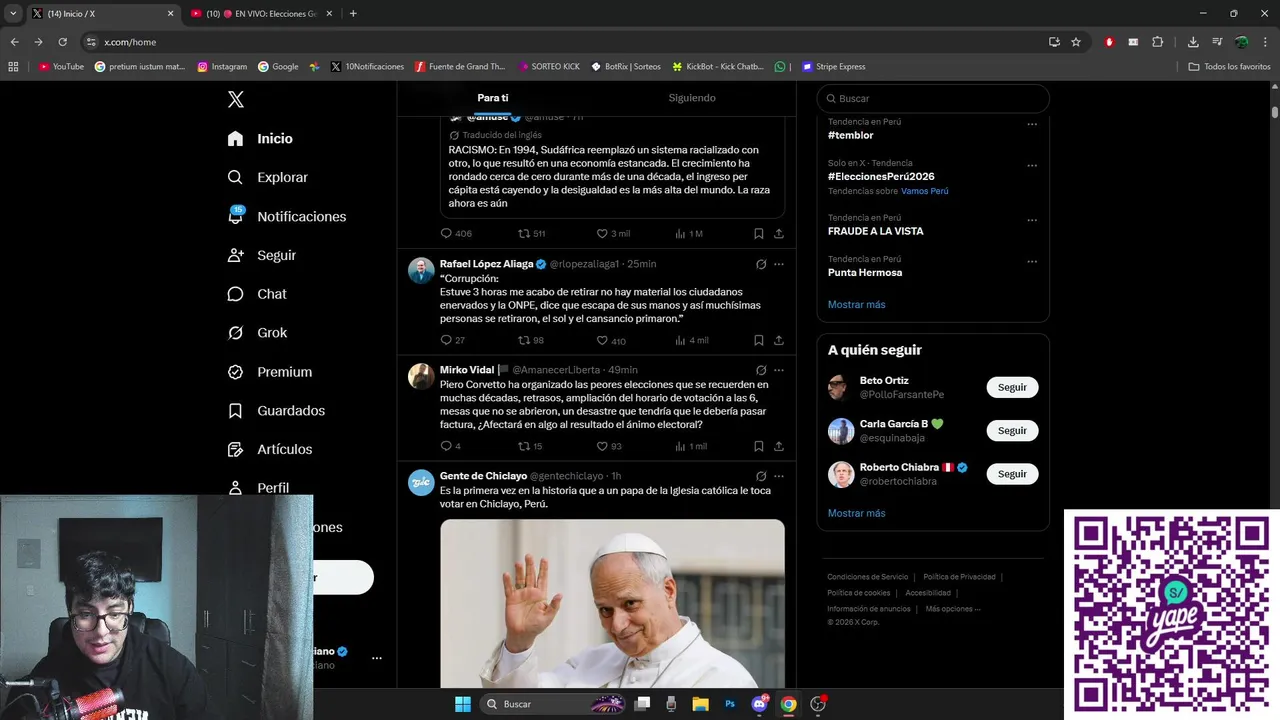Open the Seguir sidebar item
The image size is (1280, 720).
click(x=261, y=255)
